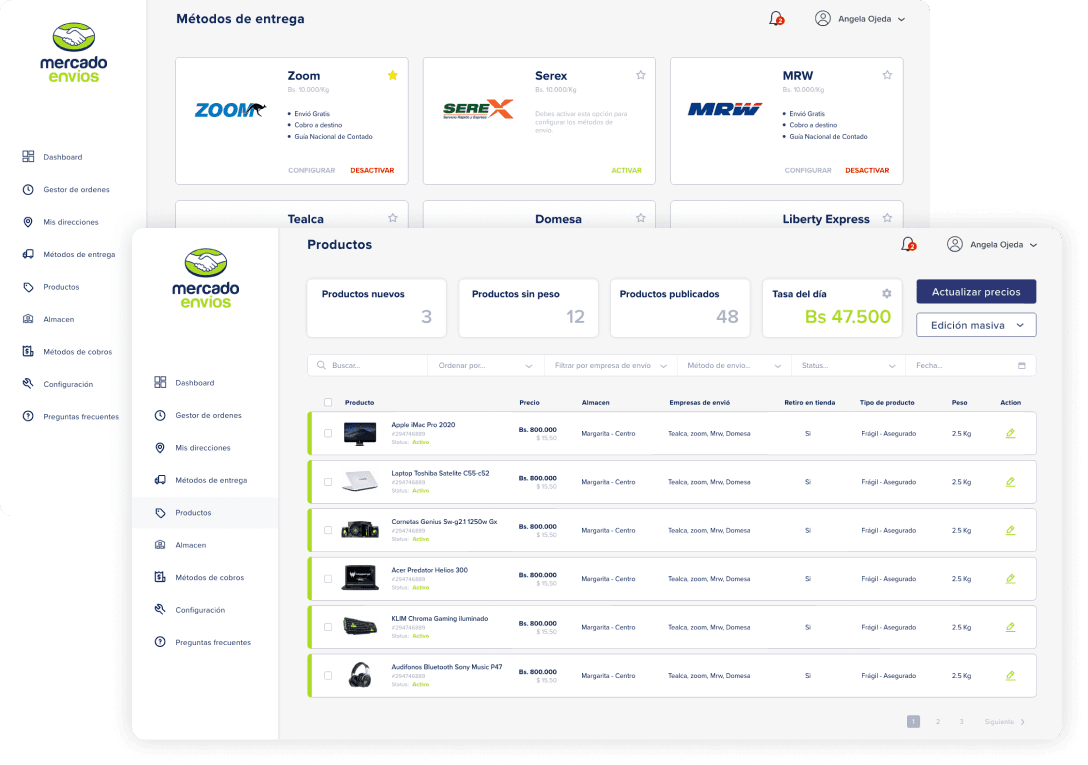The width and height of the screenshot is (1088, 765).
Task: Click the Buscar search field
Action: 368,365
